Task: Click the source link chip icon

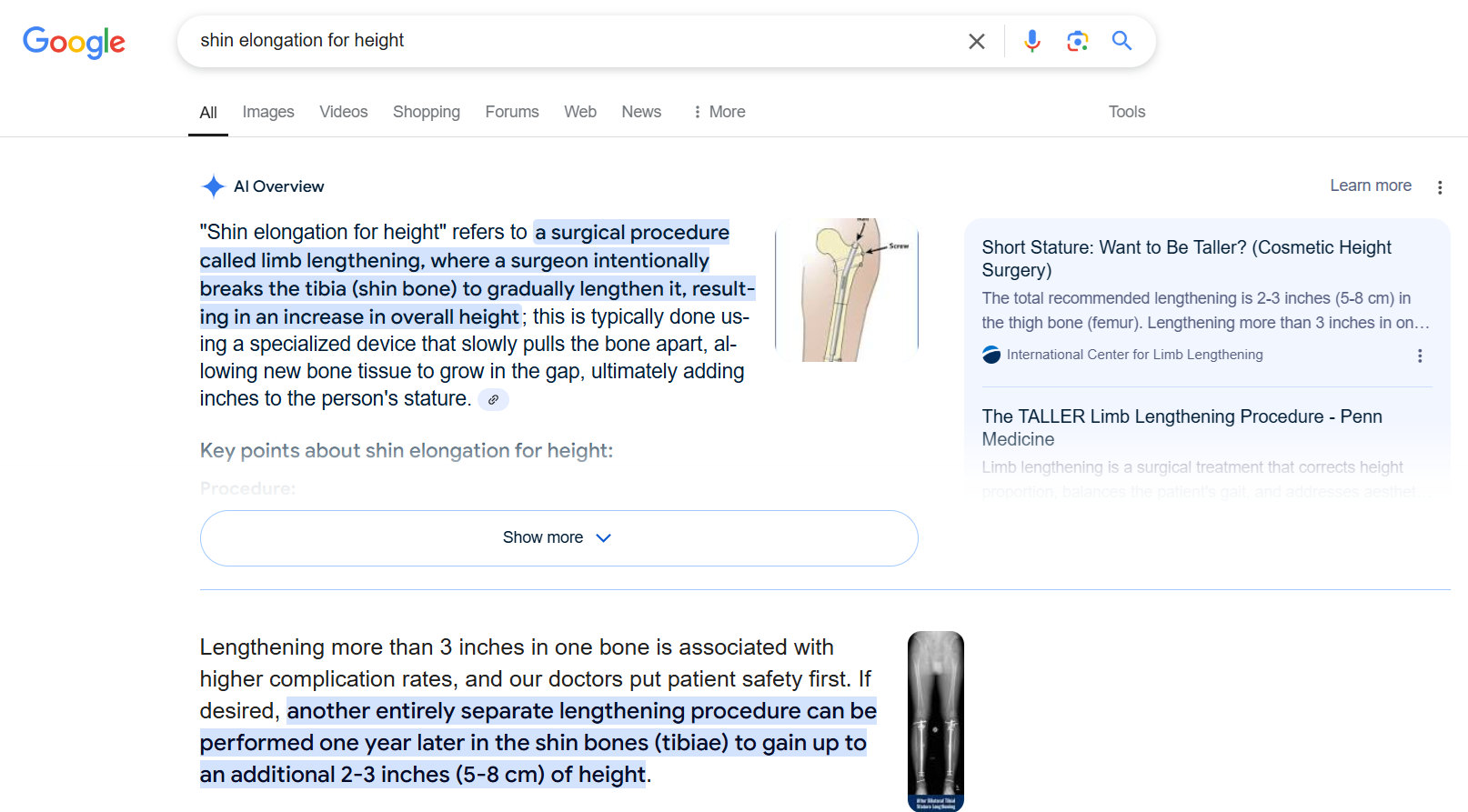Action: [493, 399]
